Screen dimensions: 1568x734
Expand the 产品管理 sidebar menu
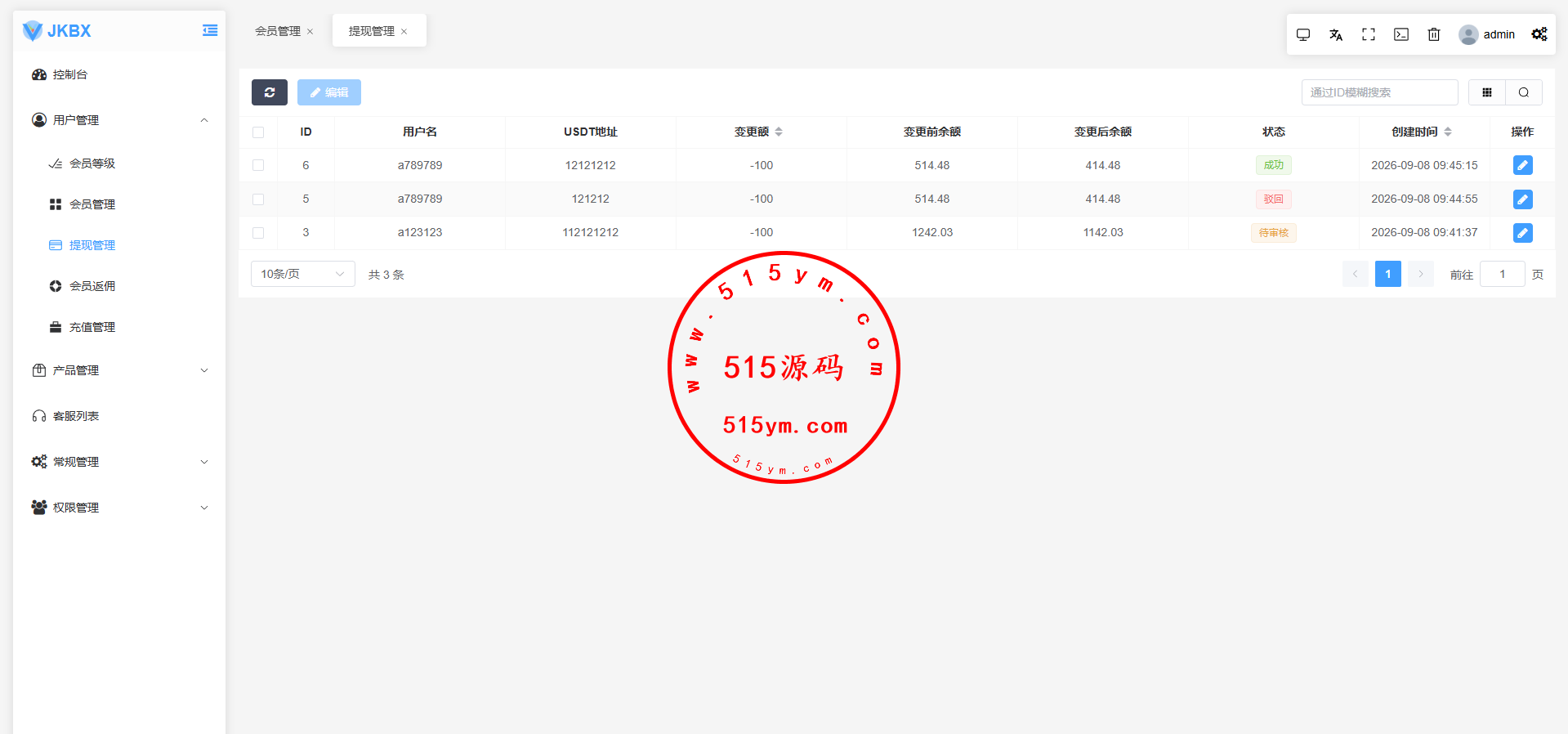click(119, 370)
